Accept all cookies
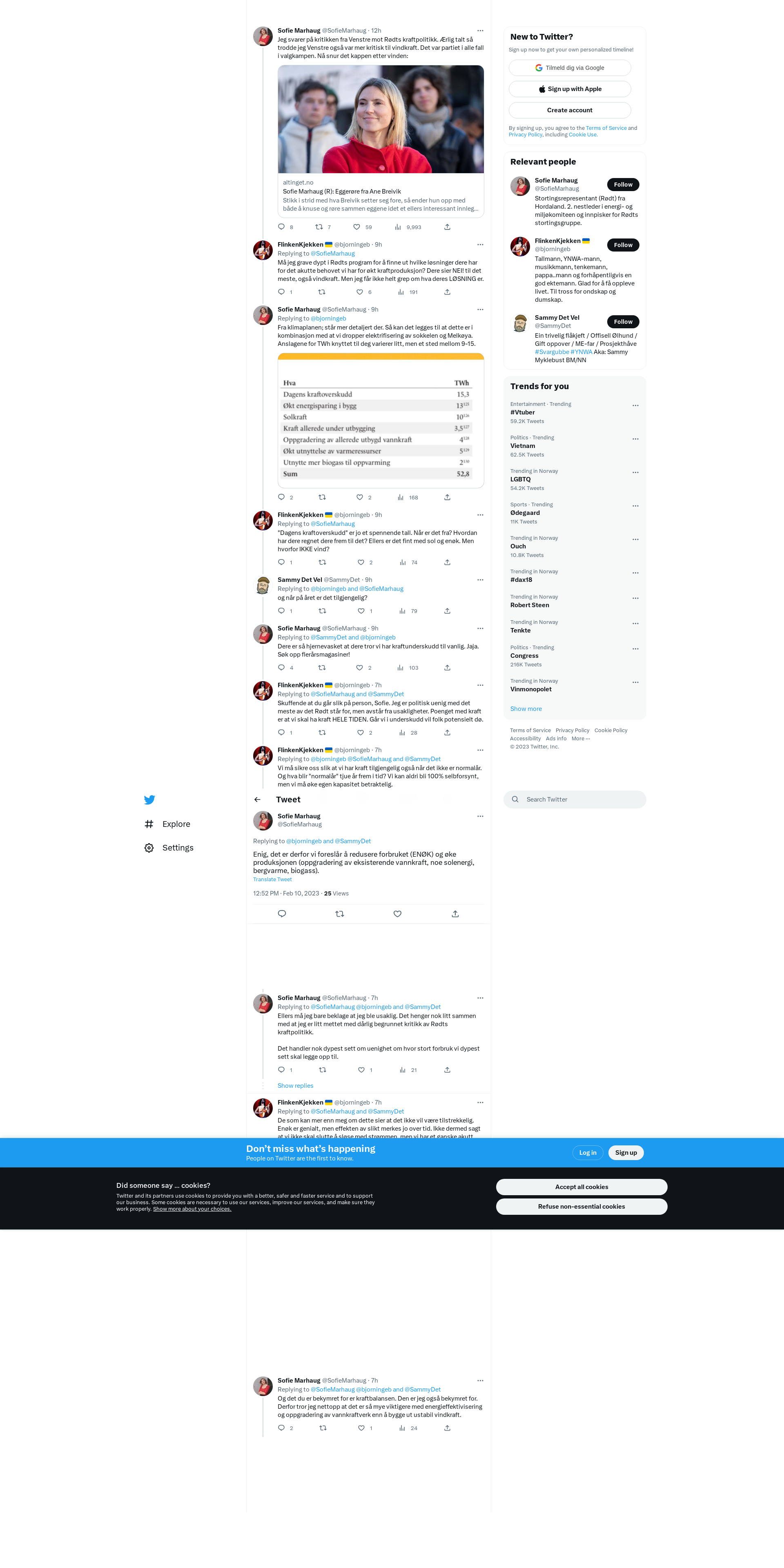The image size is (784, 1568). (x=581, y=1187)
